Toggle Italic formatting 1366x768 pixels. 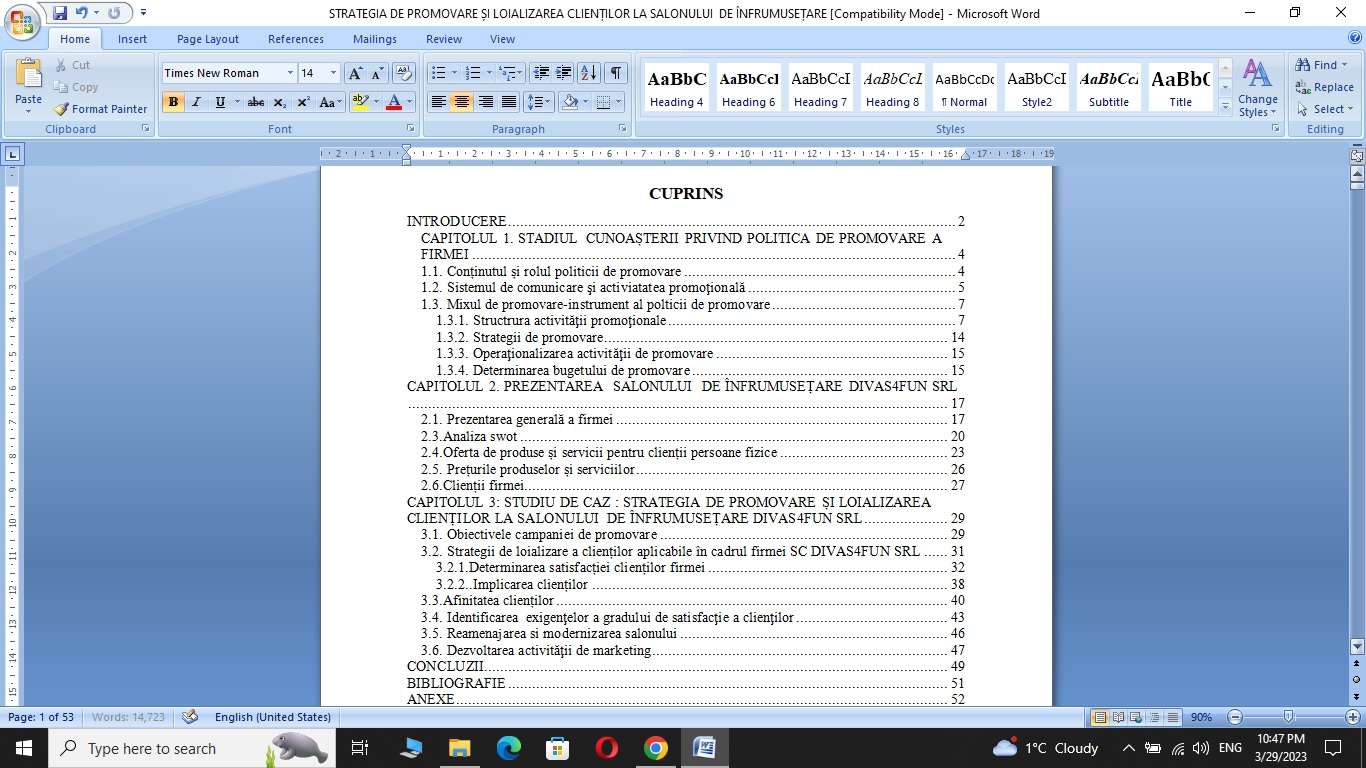click(x=196, y=102)
